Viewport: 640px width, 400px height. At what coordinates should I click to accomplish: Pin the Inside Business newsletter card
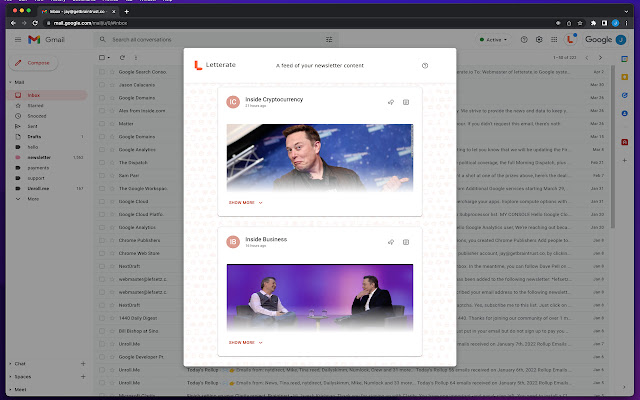[391, 242]
